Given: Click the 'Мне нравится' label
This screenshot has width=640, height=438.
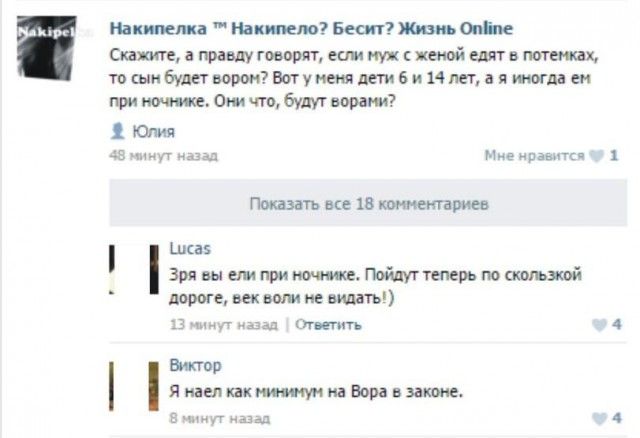Looking at the screenshot, I should tap(534, 156).
